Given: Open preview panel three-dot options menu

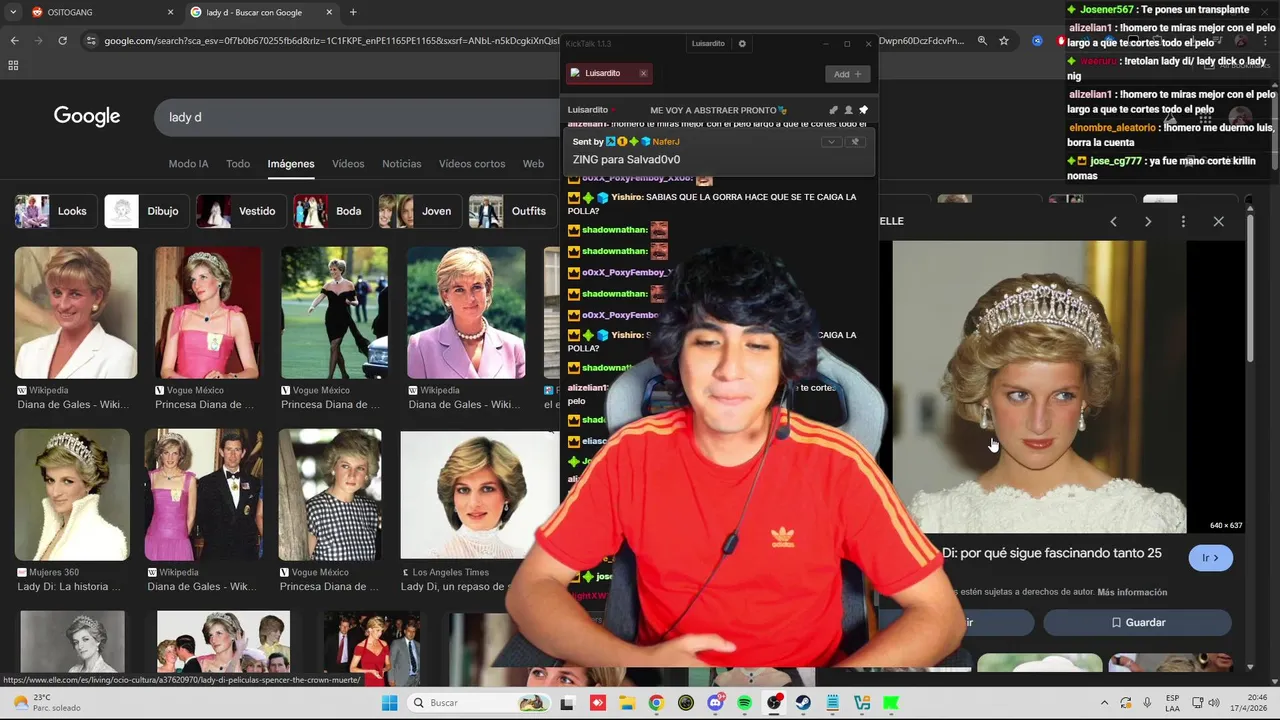Looking at the screenshot, I should (x=1183, y=221).
